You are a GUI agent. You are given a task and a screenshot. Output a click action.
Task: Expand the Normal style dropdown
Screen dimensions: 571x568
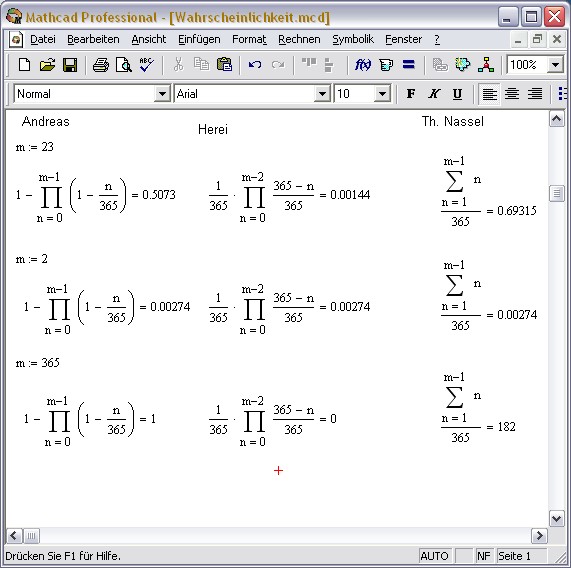(x=162, y=94)
